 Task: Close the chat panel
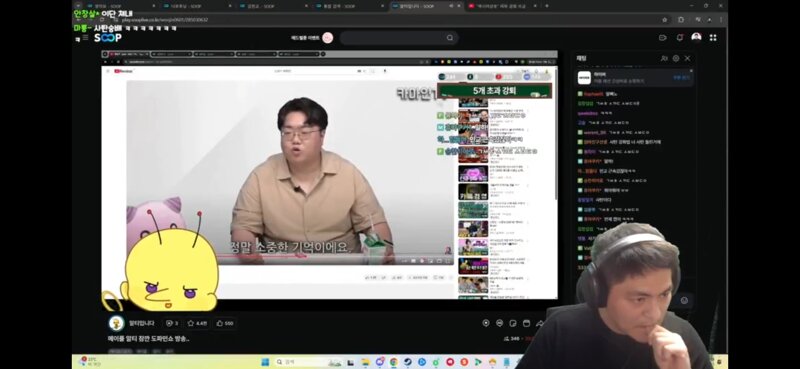(x=687, y=58)
